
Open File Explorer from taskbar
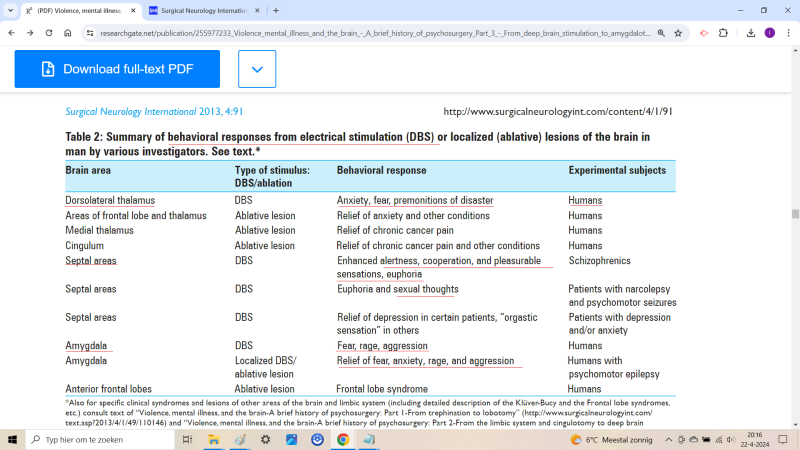click(213, 439)
